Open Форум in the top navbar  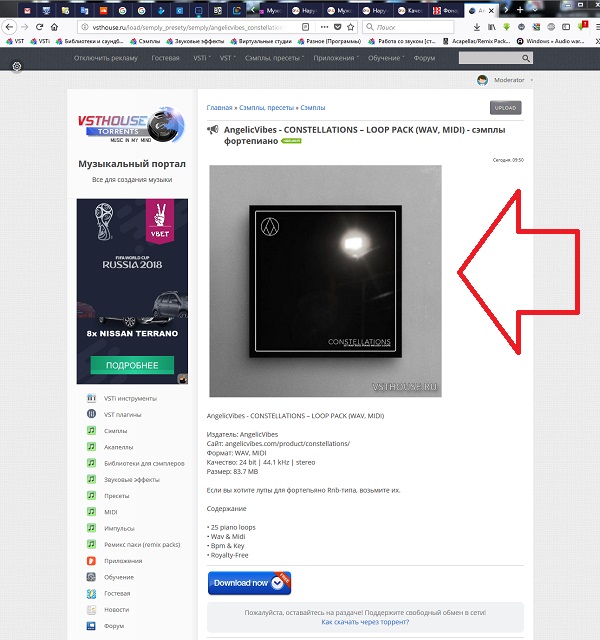(x=424, y=58)
